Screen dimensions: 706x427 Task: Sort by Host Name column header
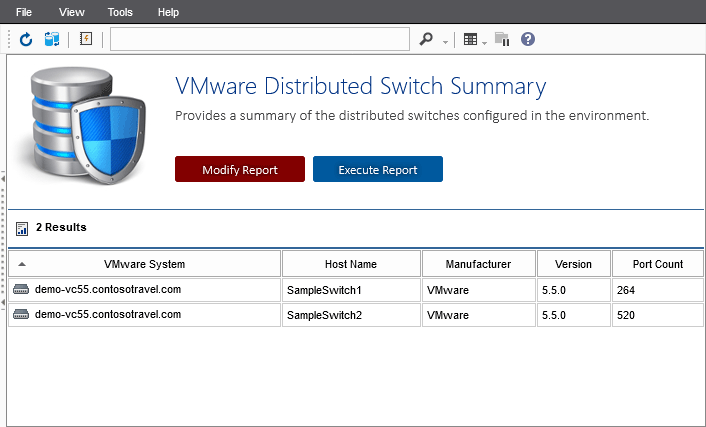click(351, 264)
